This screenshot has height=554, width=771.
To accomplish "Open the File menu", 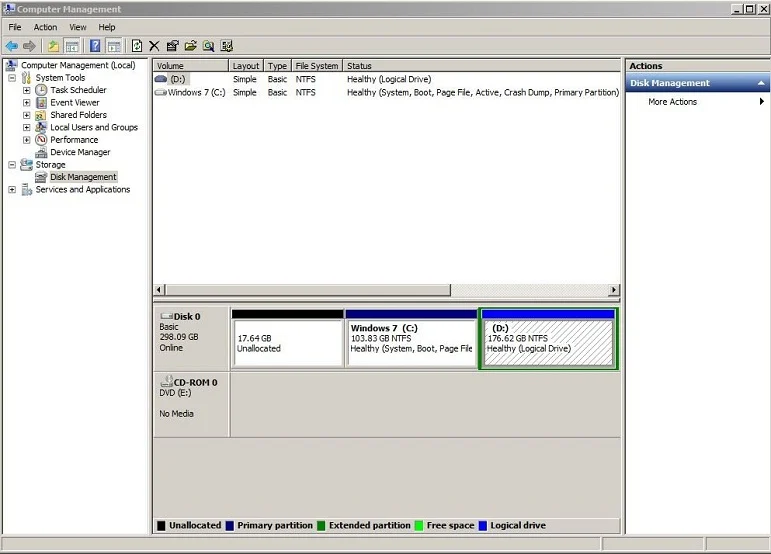I will [15, 27].
